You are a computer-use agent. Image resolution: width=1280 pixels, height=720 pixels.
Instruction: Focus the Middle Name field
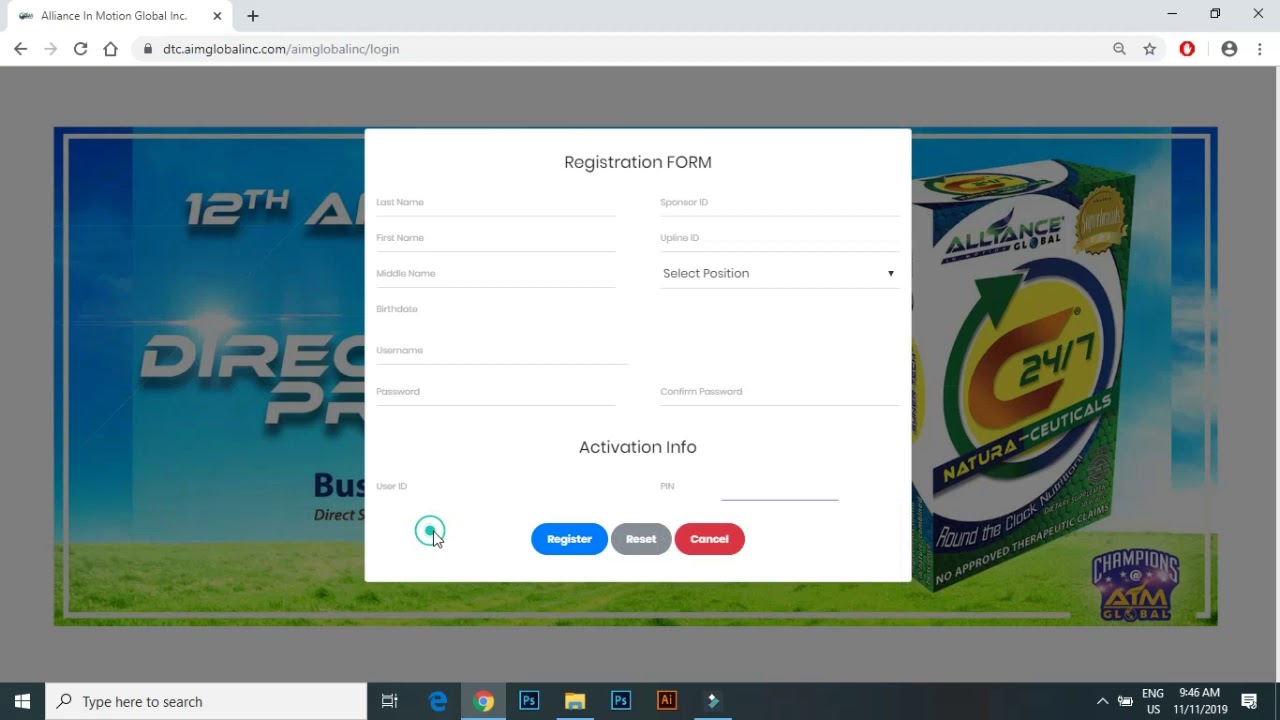[495, 275]
